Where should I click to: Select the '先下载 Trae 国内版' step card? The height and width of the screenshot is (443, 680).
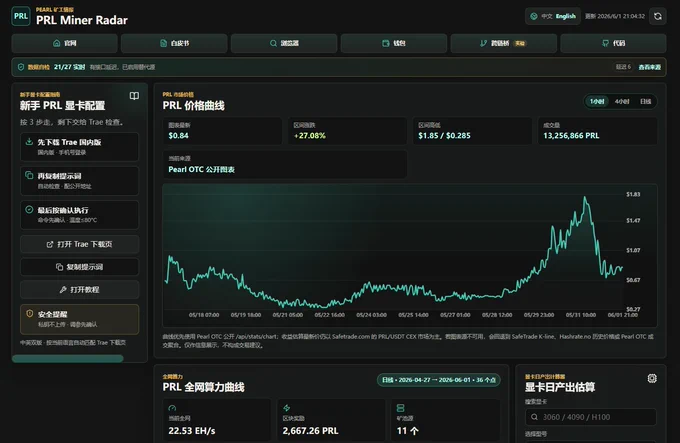coord(79,147)
